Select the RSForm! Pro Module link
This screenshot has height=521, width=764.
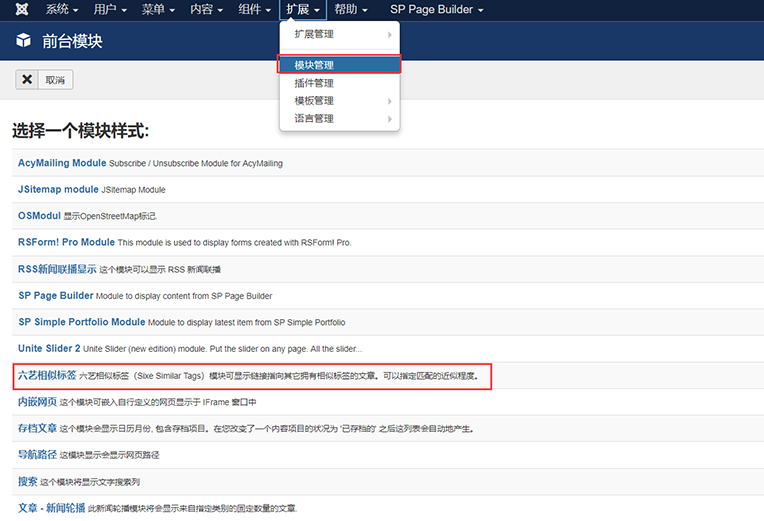click(66, 242)
